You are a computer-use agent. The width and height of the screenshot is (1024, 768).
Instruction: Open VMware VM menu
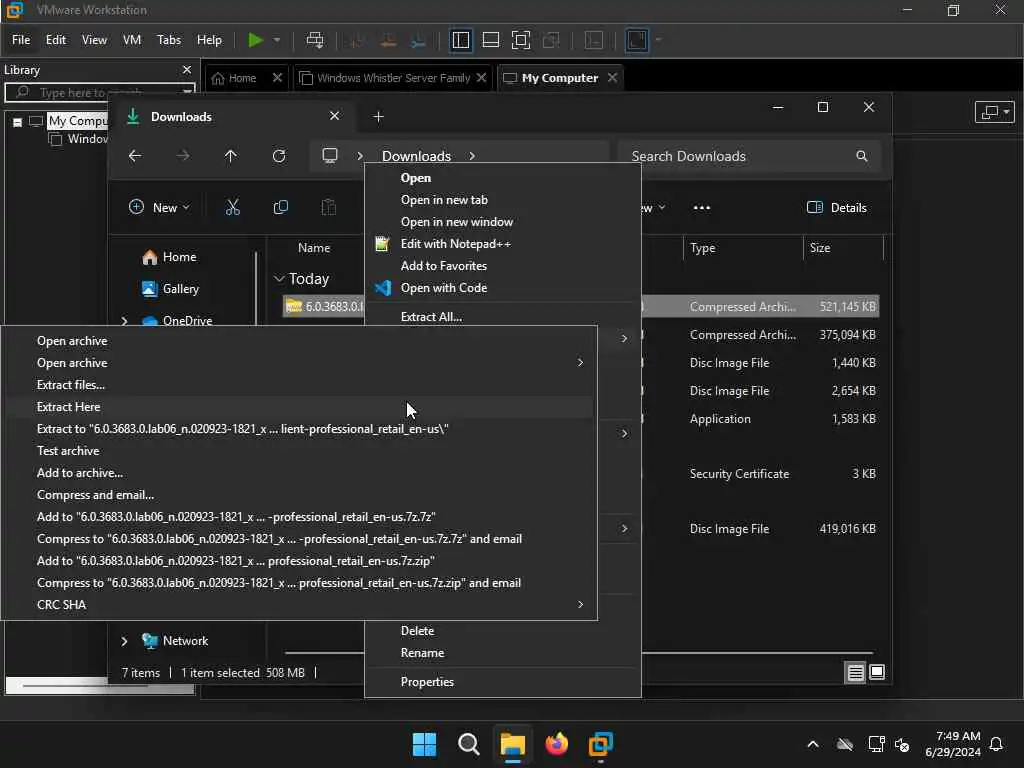[x=132, y=40]
